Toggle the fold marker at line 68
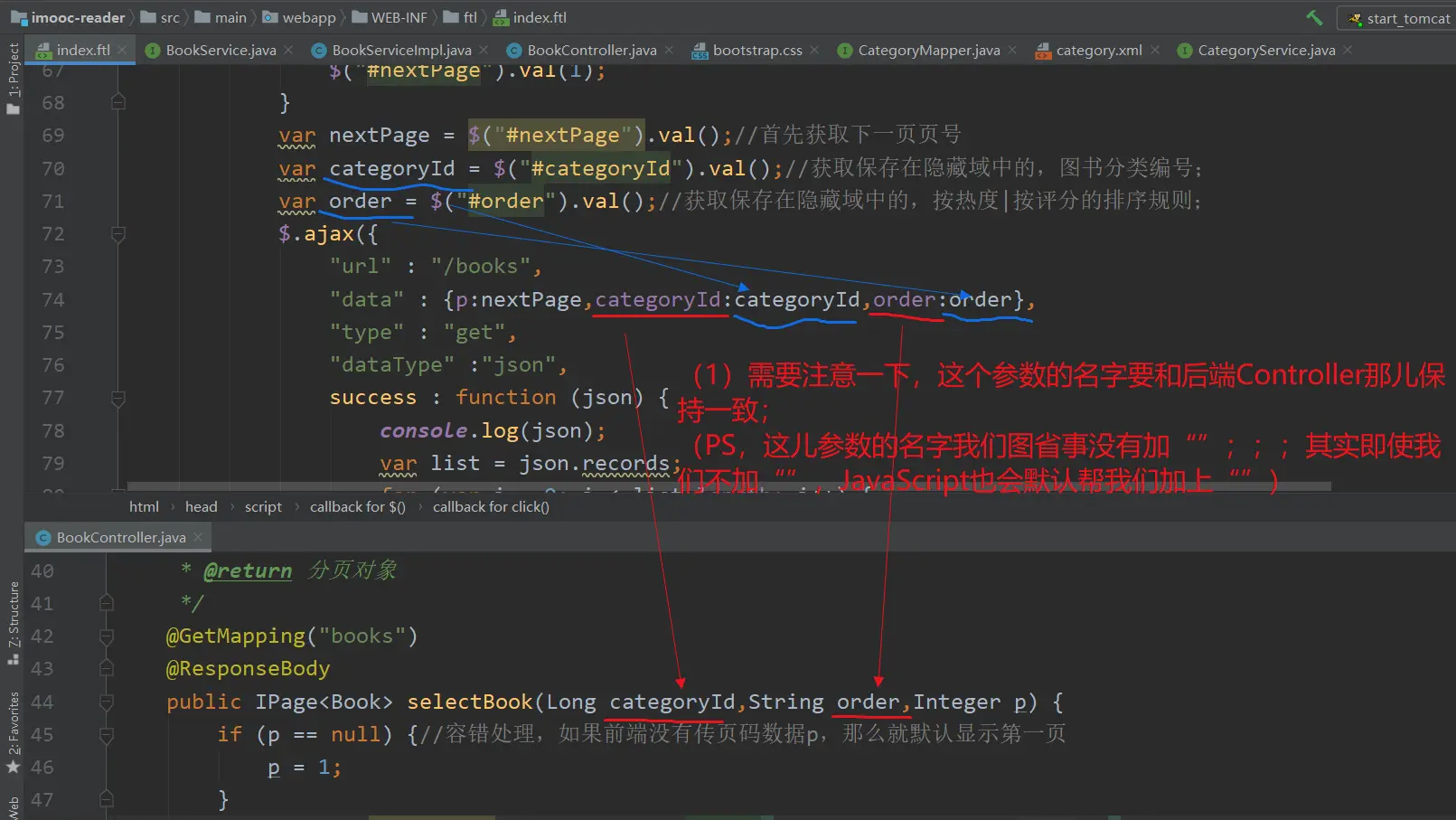 pyautogui.click(x=118, y=102)
